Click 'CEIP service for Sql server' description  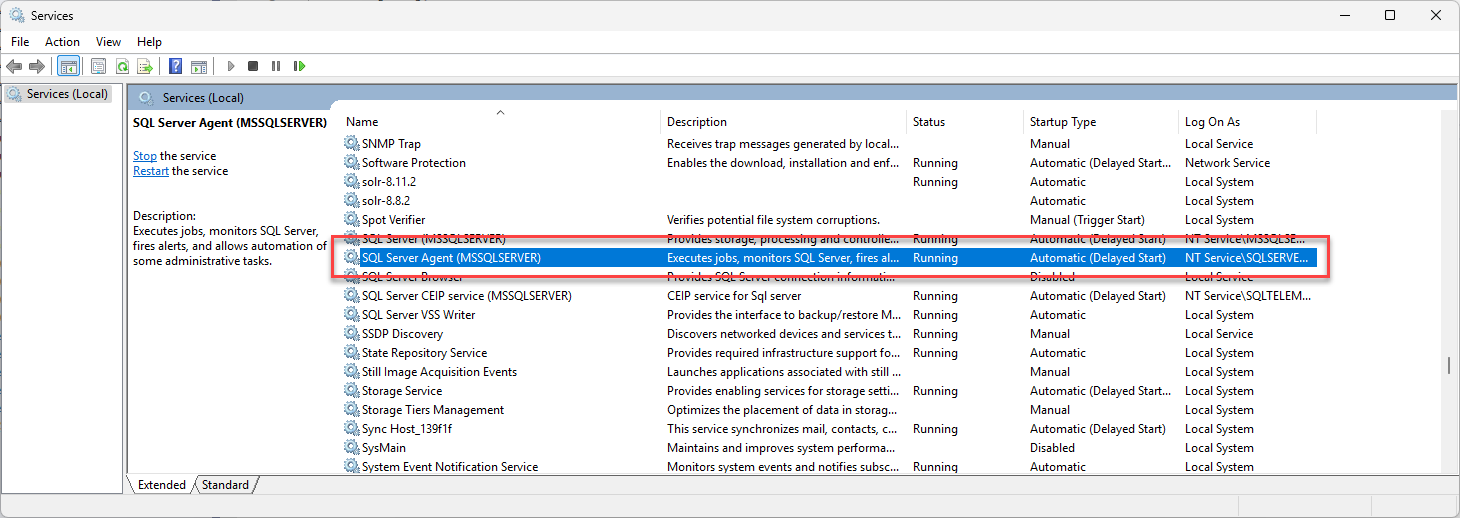[734, 296]
